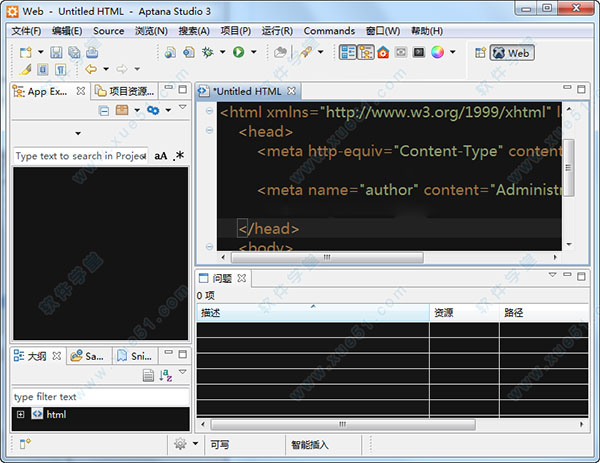Click the 路径 column header

[544, 313]
